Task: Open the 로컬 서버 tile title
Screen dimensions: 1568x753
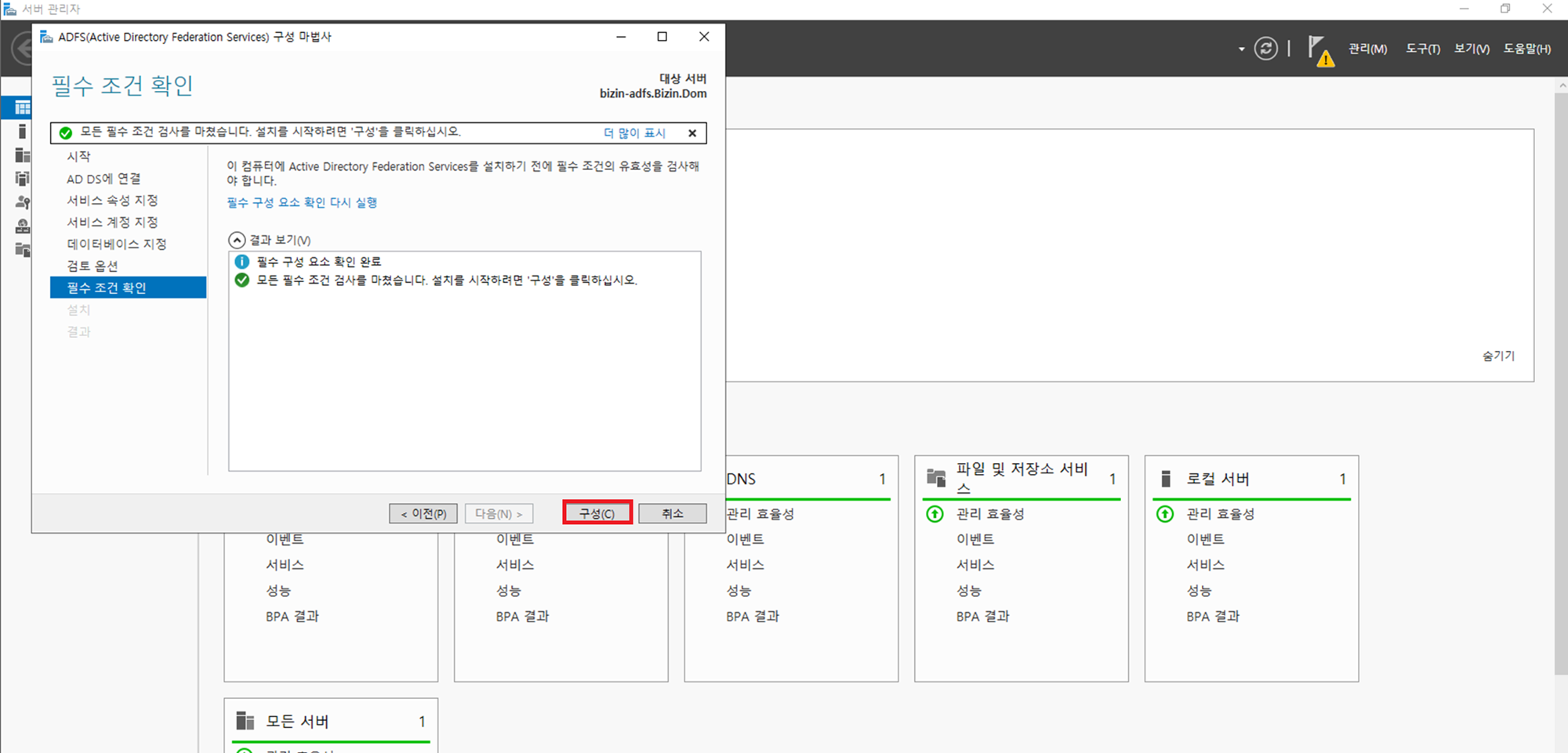Action: pos(1218,479)
